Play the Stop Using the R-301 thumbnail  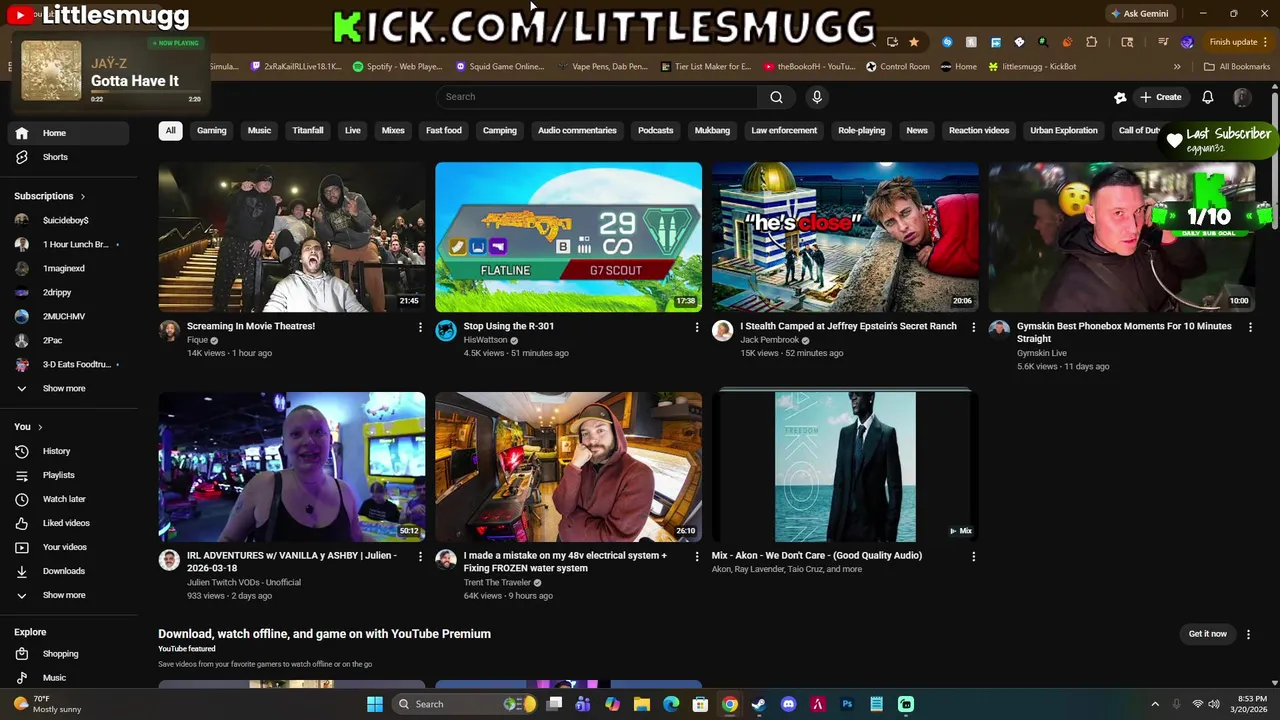(568, 237)
